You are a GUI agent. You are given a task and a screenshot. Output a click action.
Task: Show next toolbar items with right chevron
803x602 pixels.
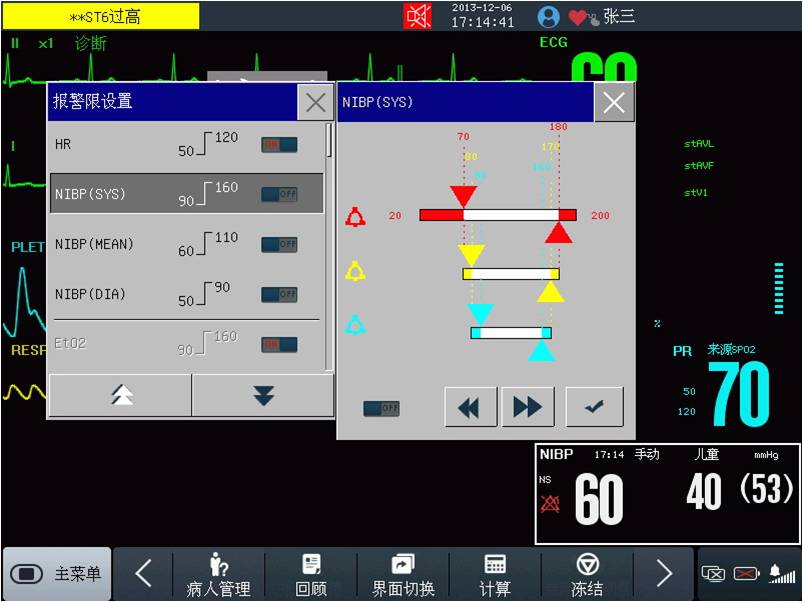point(664,574)
